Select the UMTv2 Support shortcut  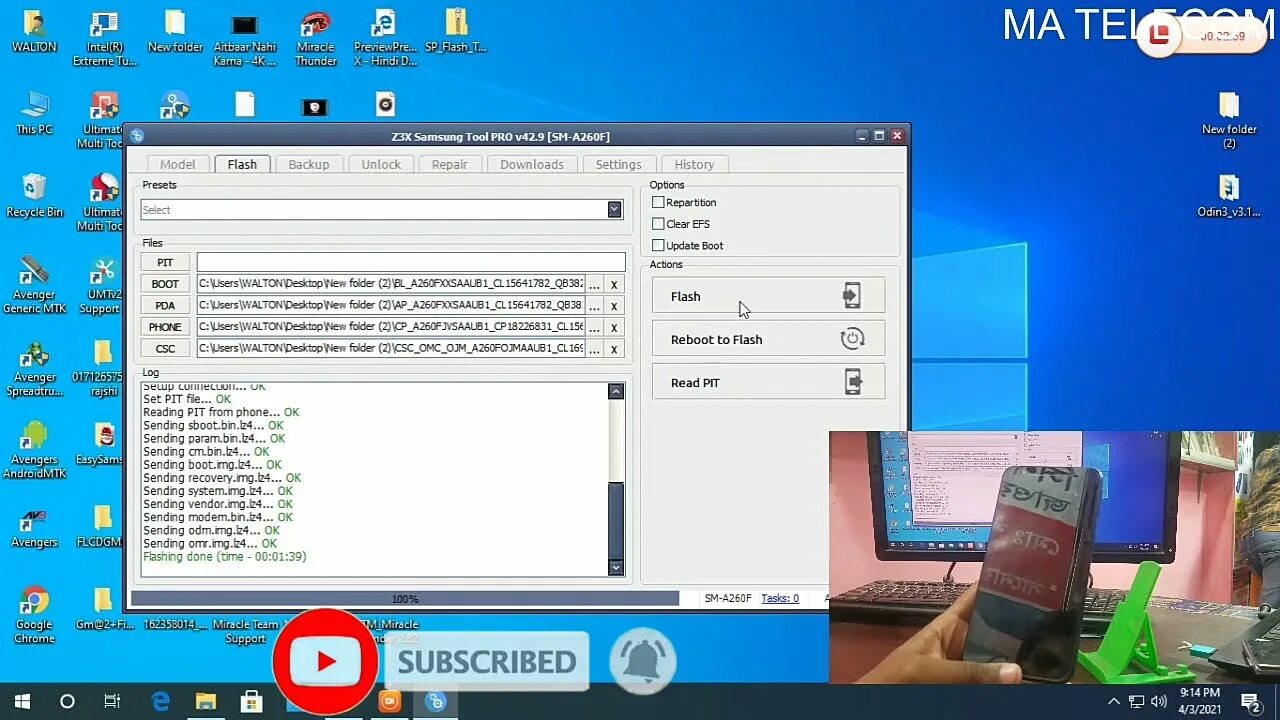[x=102, y=286]
